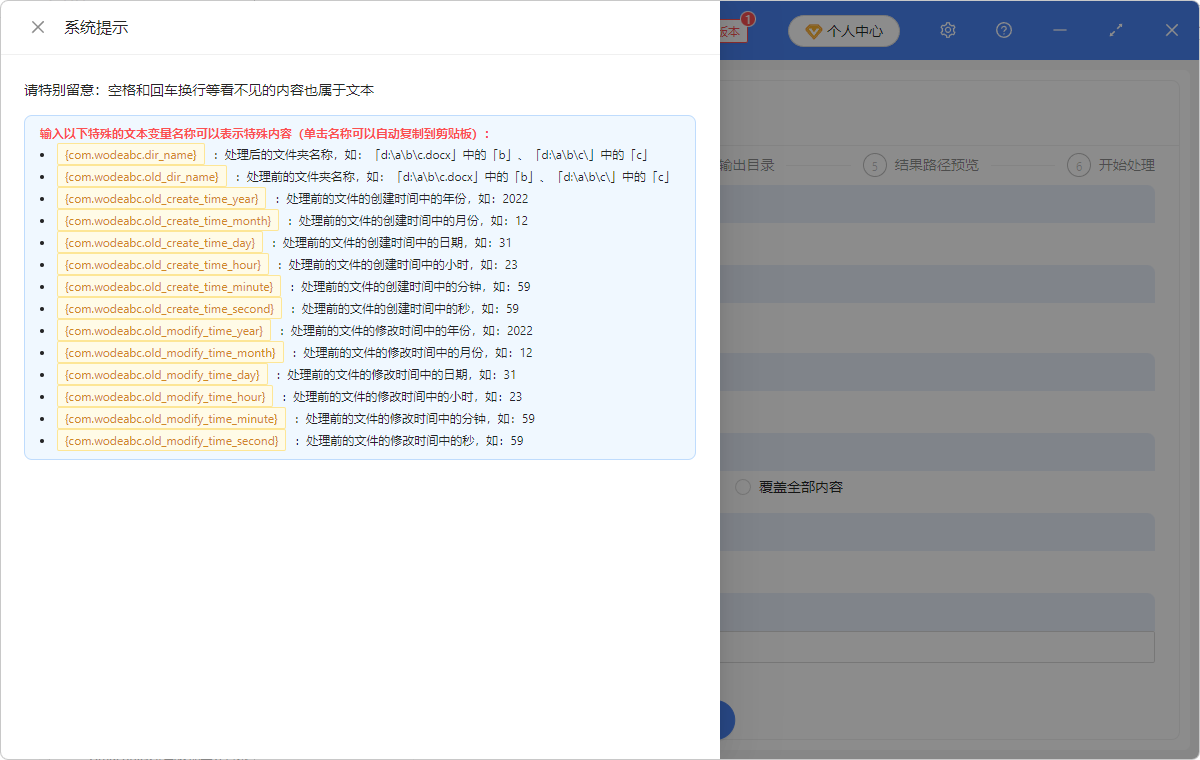Close the 系统提示 dialog with the X
The width and height of the screenshot is (1200, 760).
pos(38,27)
